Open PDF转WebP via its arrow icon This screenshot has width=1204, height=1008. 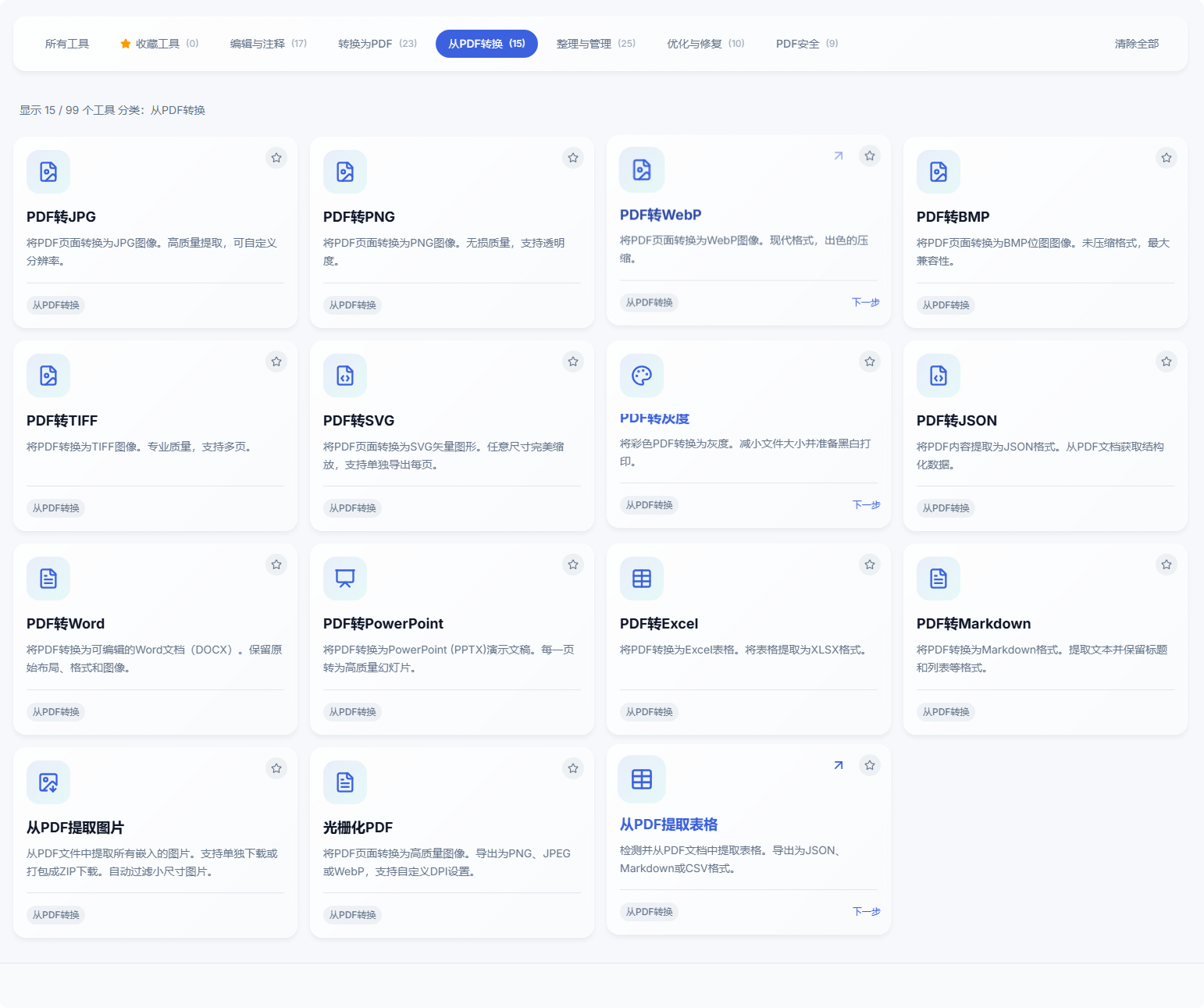click(839, 156)
